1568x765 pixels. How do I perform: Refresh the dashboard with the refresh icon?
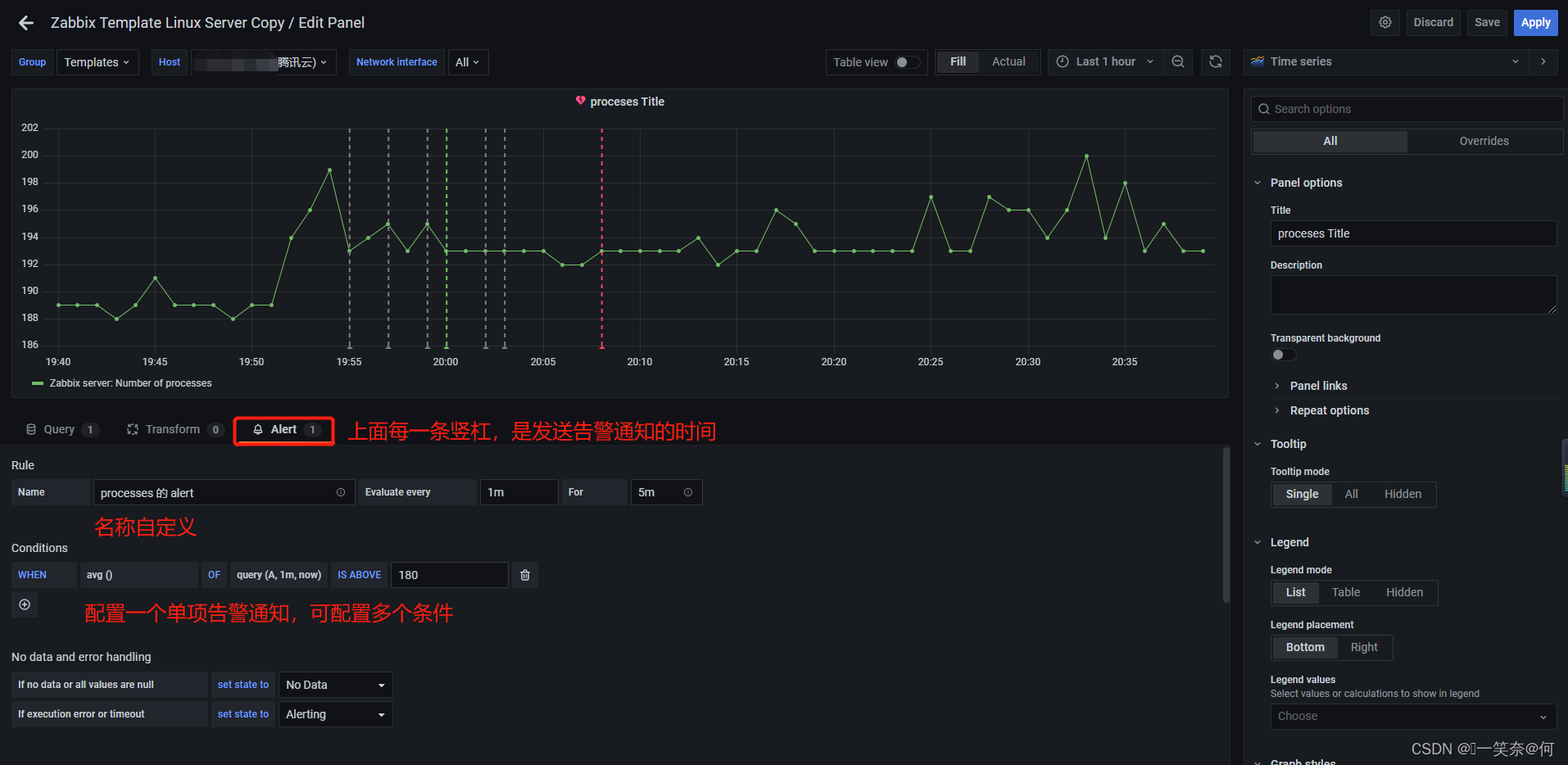click(x=1216, y=62)
